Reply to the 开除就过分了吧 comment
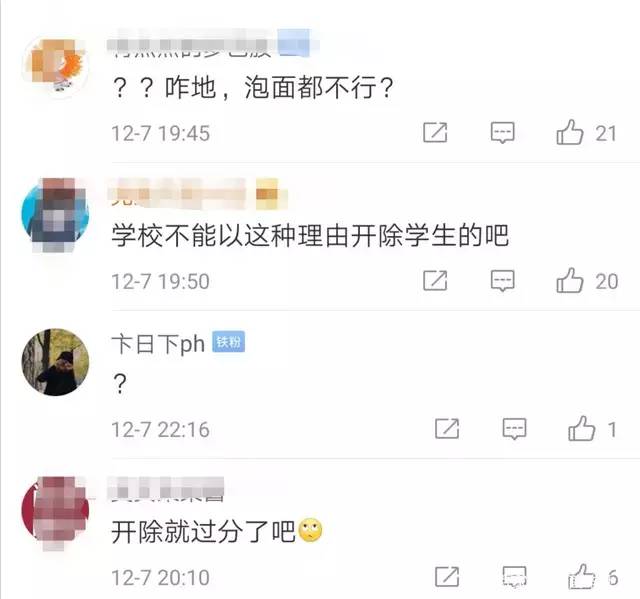 (514, 577)
